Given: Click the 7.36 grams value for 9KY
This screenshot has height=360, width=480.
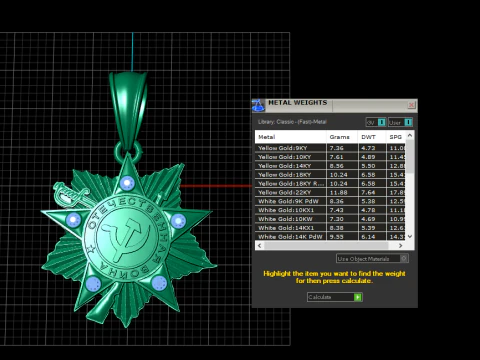Looking at the screenshot, I should [x=342, y=148].
